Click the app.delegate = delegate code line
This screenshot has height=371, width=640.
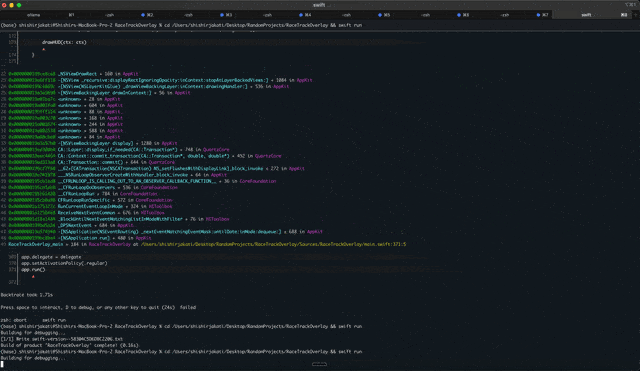point(51,257)
